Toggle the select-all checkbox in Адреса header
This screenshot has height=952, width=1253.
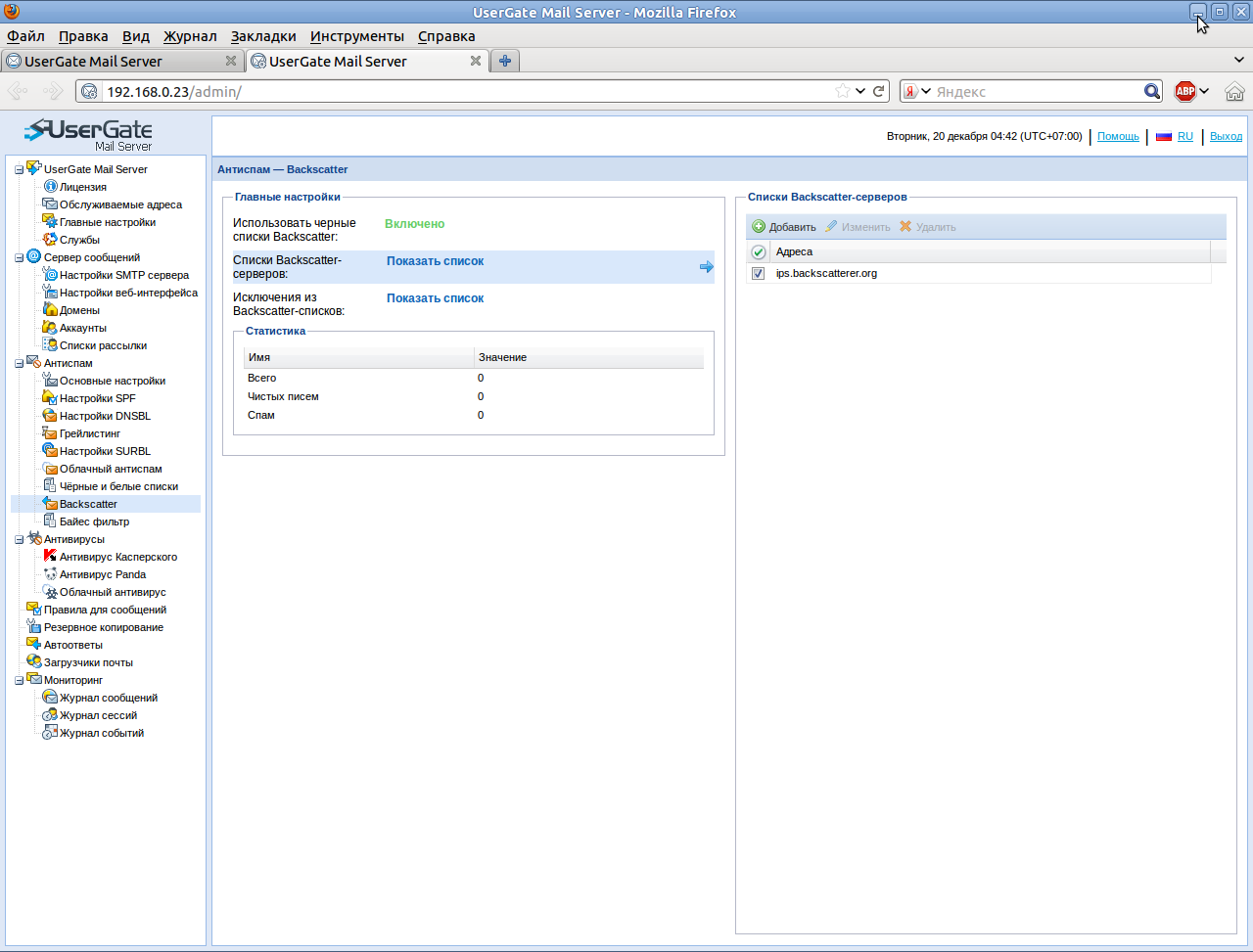click(758, 252)
